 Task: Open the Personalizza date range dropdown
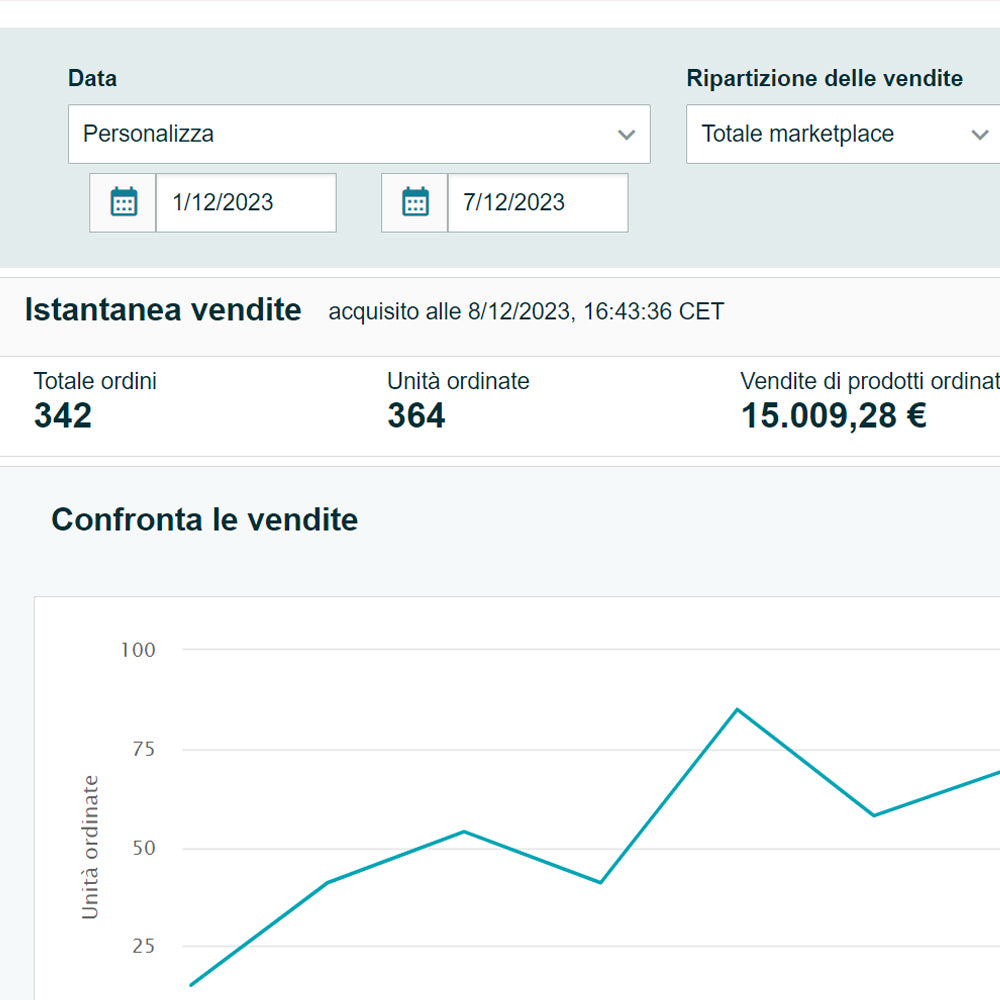coord(340,134)
